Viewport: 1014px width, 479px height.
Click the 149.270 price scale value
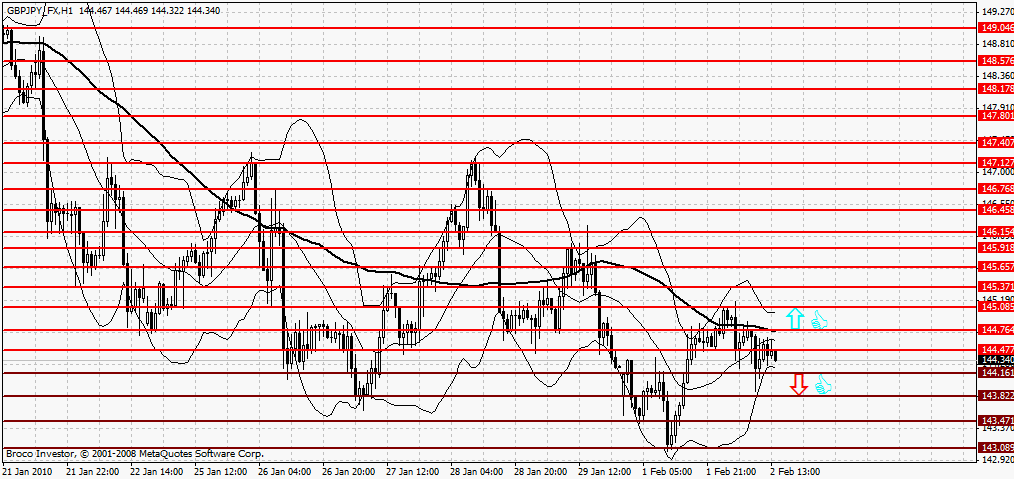(x=997, y=12)
